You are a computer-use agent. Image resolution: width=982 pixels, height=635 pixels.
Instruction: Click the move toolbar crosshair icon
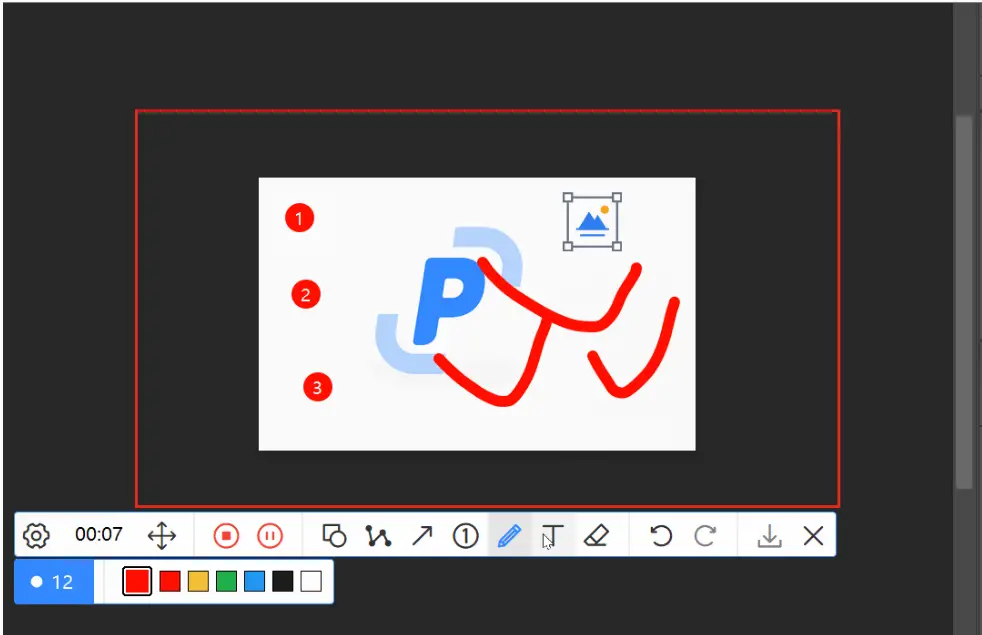[162, 535]
